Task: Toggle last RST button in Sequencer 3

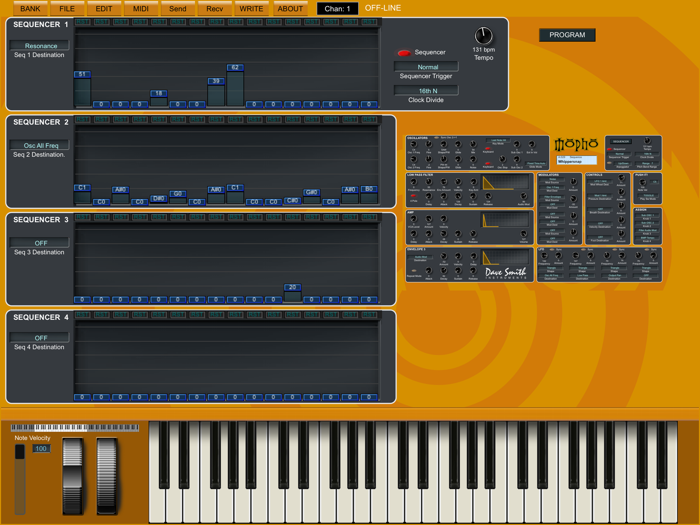Action: click(x=369, y=217)
